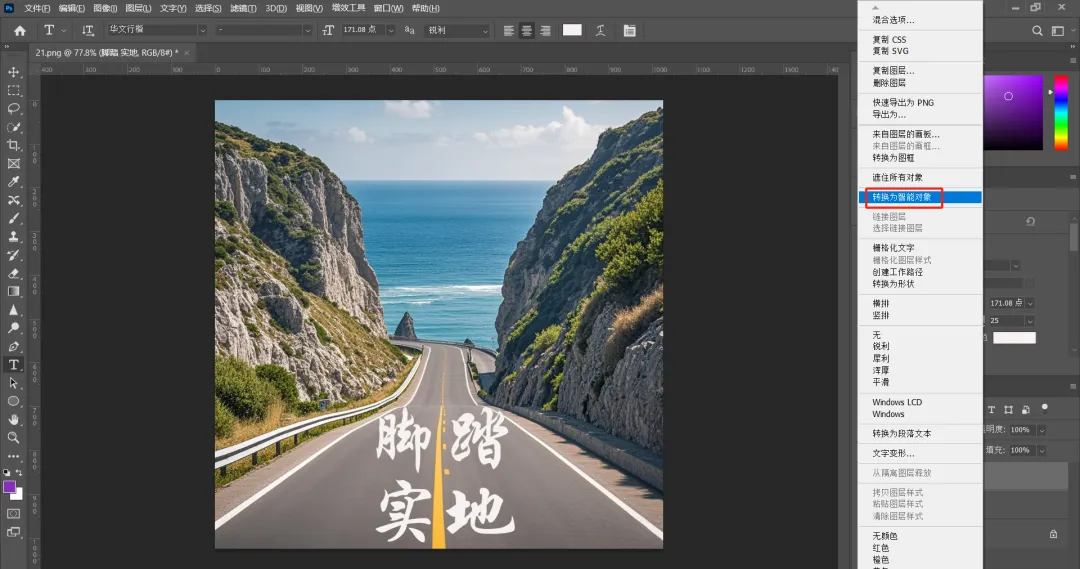Screen dimensions: 1080x569
Task: Open Quick Mask mode icon
Action: coord(13,514)
